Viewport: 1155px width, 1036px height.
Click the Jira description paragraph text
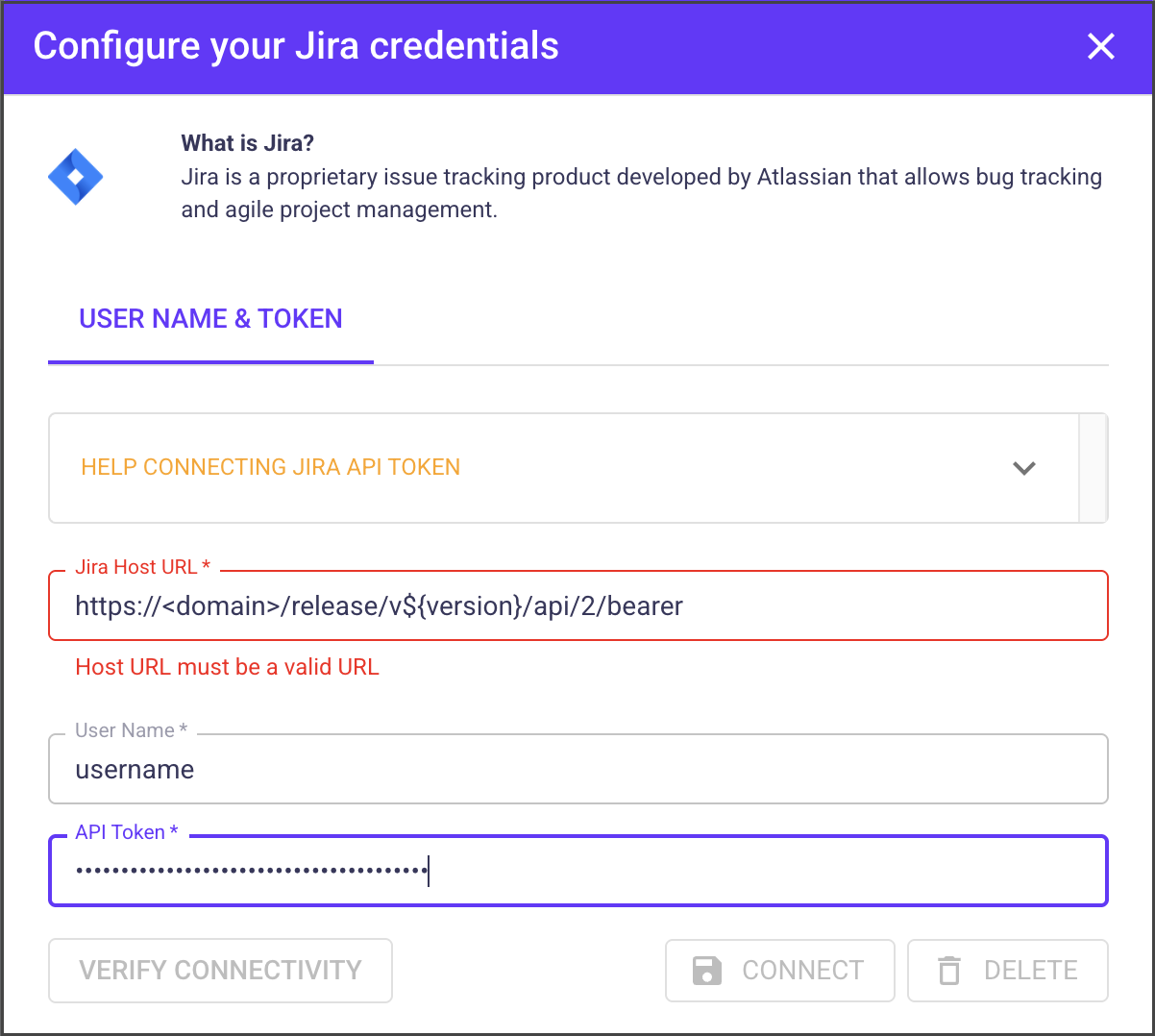pos(641,193)
